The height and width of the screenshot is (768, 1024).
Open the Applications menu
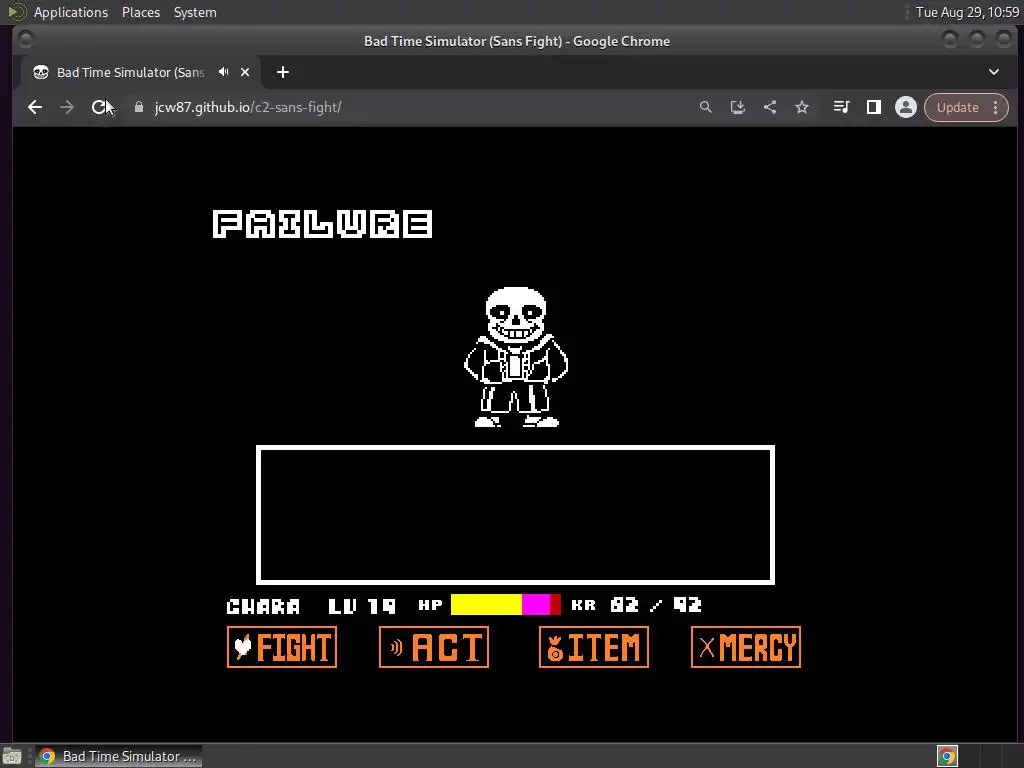coord(71,12)
